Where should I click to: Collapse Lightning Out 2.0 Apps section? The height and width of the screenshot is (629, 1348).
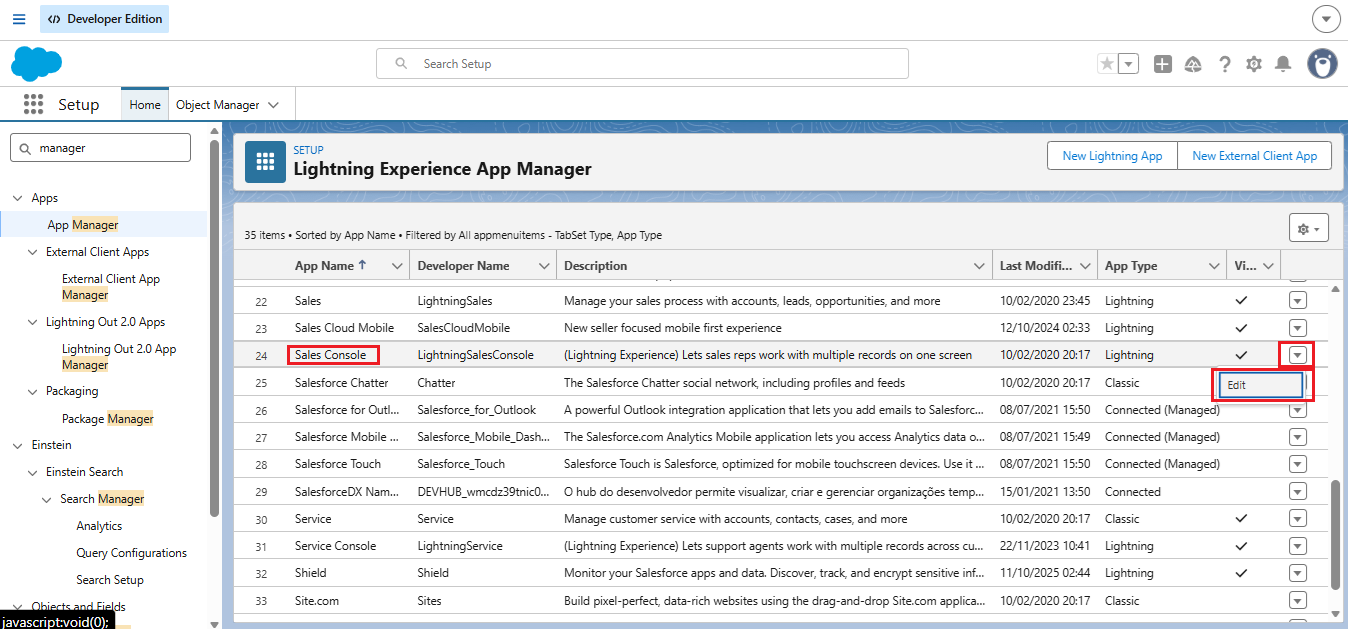(x=32, y=322)
